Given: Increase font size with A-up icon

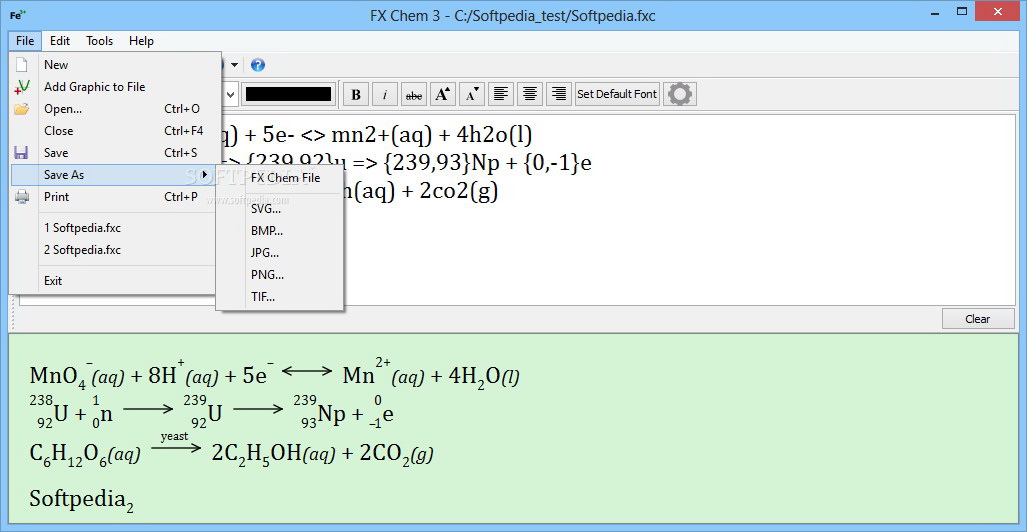Looking at the screenshot, I should tap(443, 94).
